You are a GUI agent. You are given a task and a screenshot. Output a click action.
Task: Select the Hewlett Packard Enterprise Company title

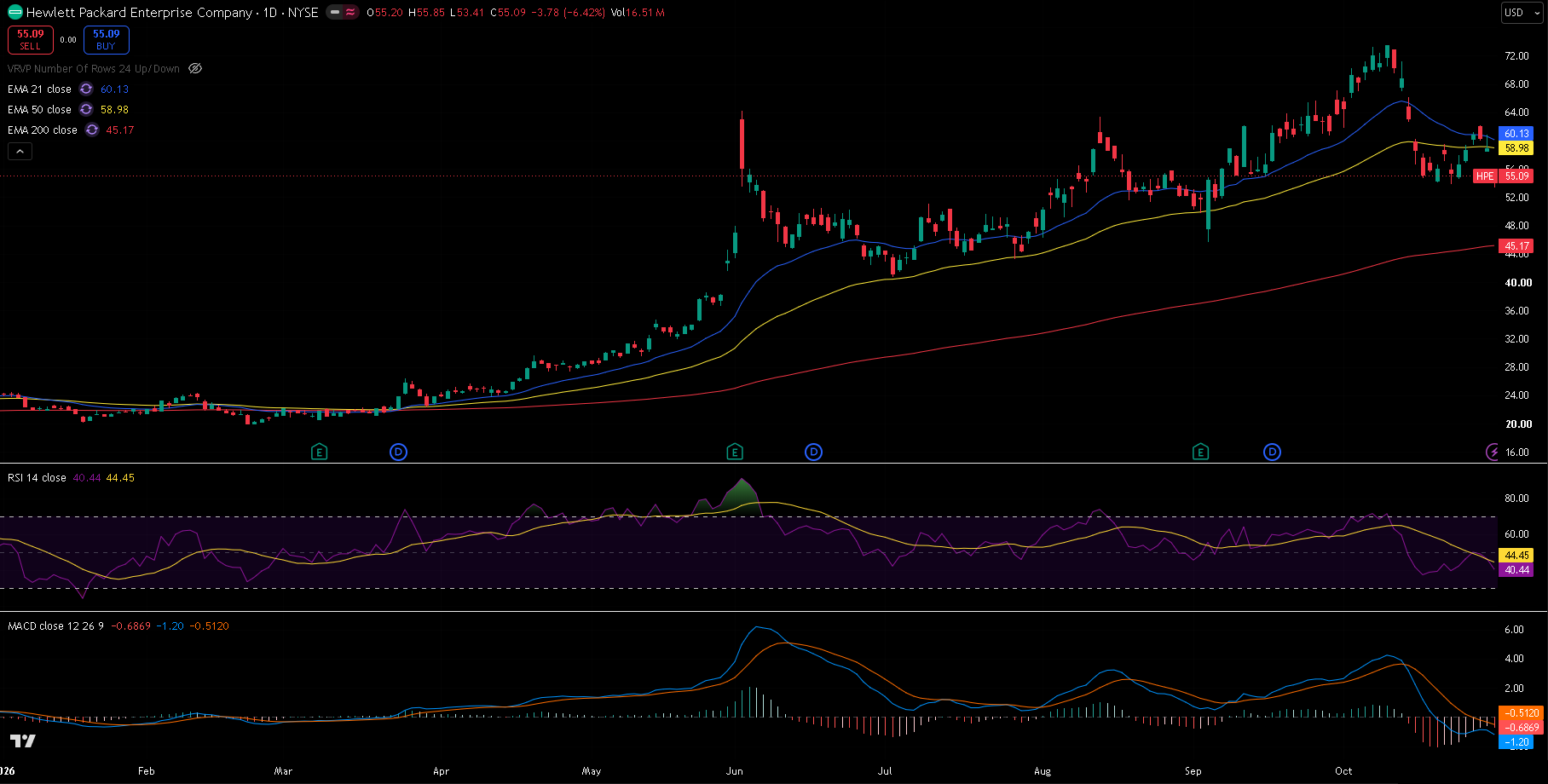(x=139, y=13)
